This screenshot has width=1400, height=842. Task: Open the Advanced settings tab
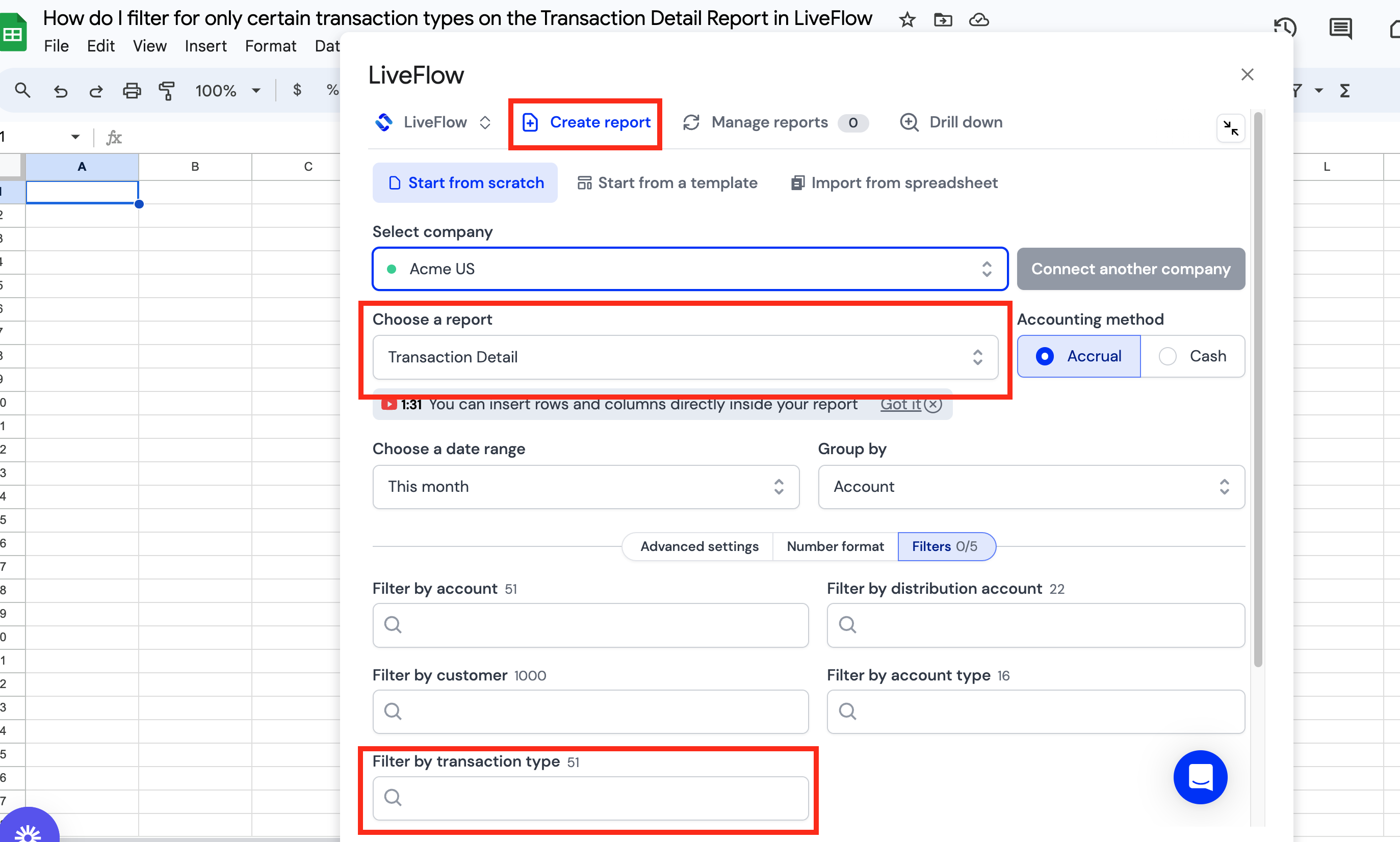click(699, 546)
